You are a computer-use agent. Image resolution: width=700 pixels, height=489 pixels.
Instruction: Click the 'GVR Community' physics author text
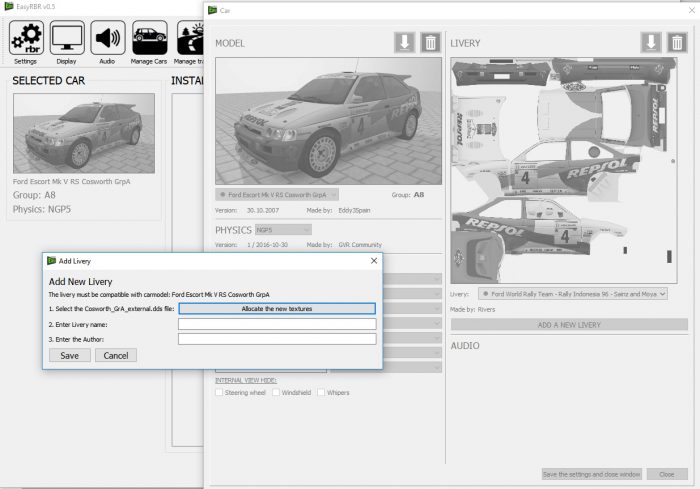pos(360,245)
